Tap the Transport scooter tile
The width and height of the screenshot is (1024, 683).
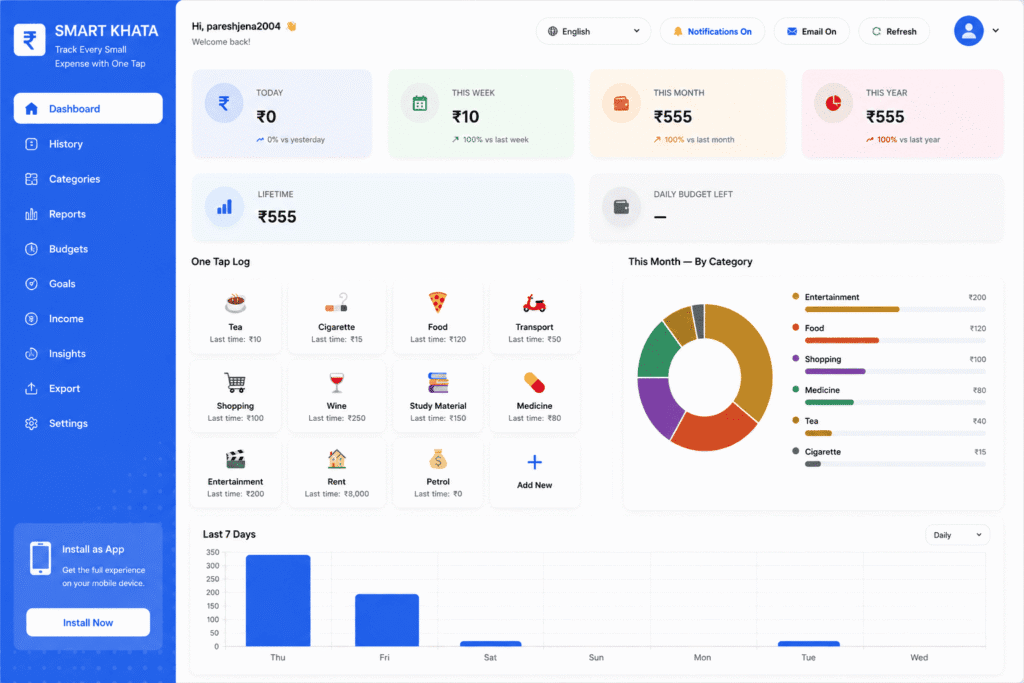[x=534, y=318]
